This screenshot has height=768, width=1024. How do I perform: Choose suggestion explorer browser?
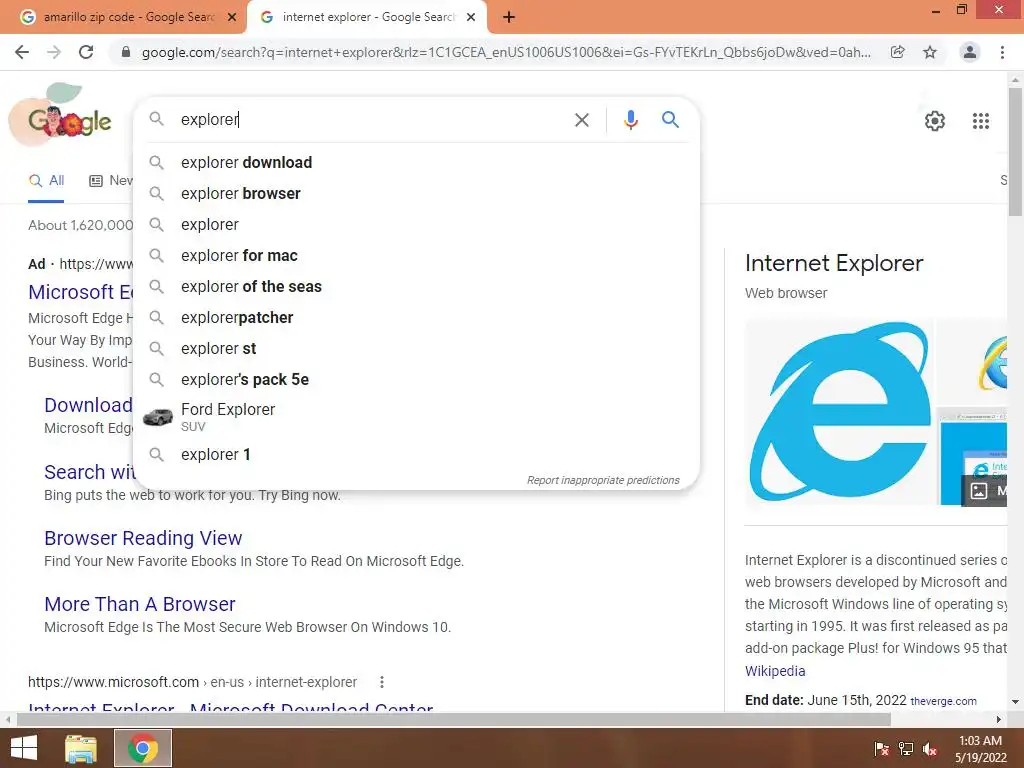click(416, 193)
